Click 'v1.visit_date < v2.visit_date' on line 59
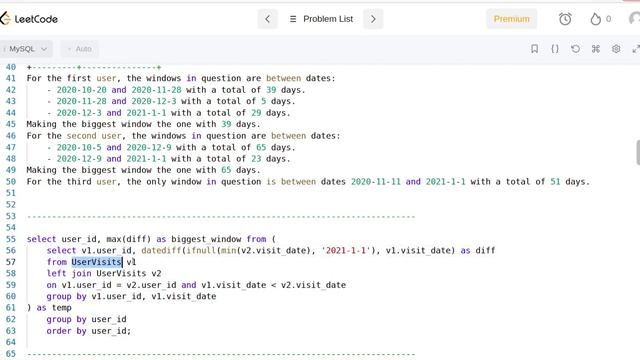 click(x=273, y=285)
